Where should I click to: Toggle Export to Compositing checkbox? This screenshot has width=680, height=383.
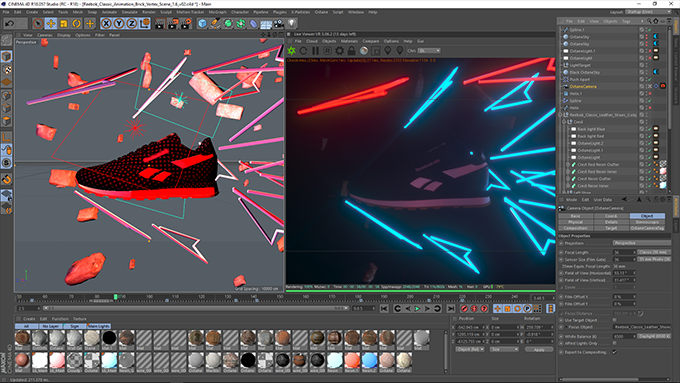(615, 352)
